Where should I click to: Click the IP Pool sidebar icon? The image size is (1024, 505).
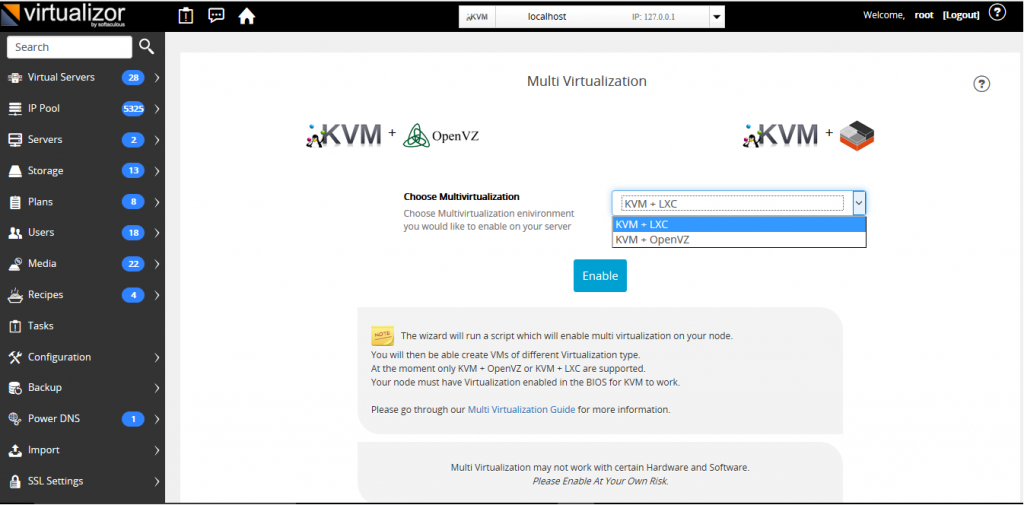pos(15,108)
